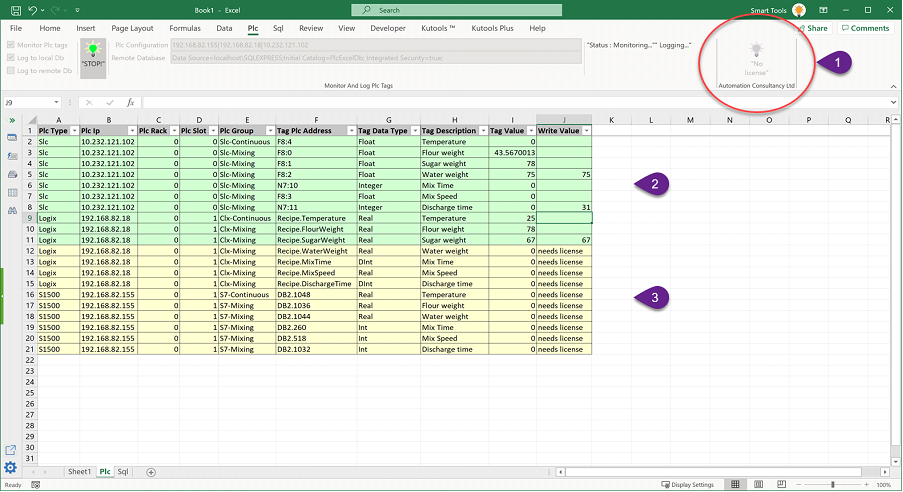Open the Tag Description filter dropdown
903x492 pixels.
pyautogui.click(x=483, y=131)
